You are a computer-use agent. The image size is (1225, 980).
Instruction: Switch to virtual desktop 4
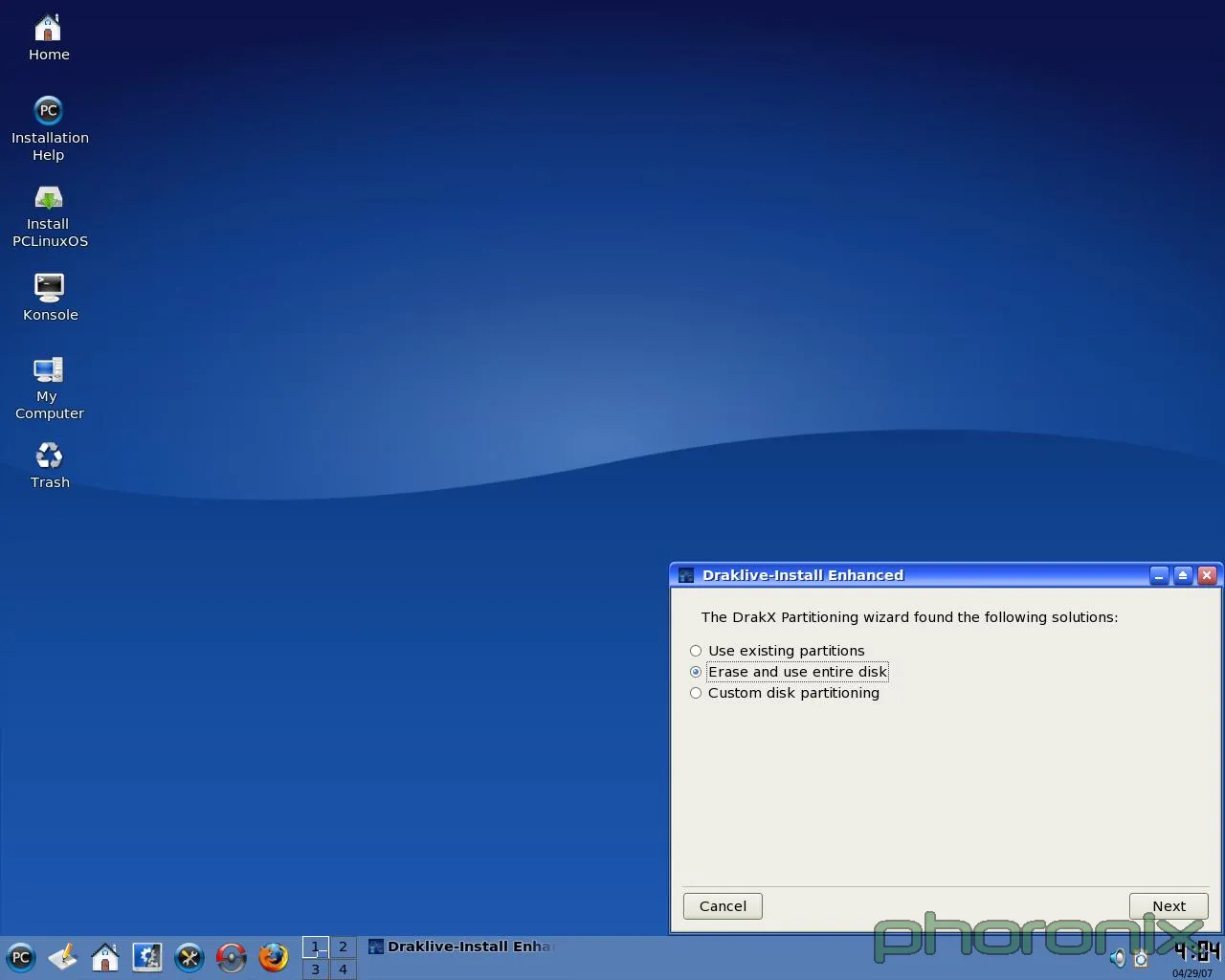[x=343, y=969]
